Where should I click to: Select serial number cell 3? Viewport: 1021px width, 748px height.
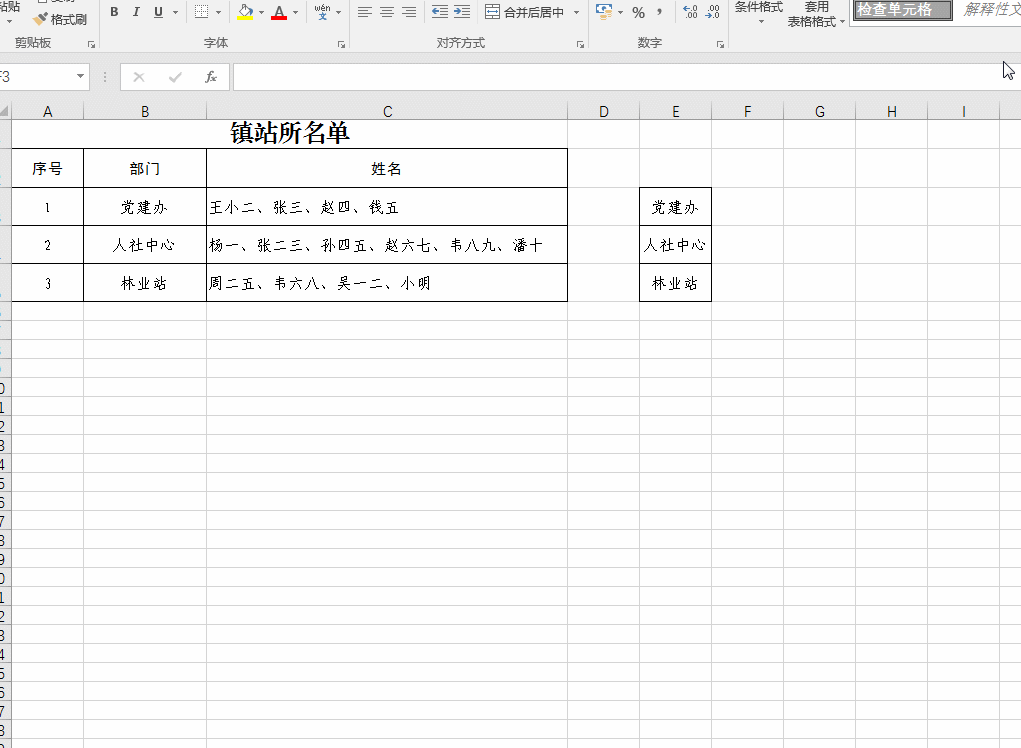pos(48,283)
